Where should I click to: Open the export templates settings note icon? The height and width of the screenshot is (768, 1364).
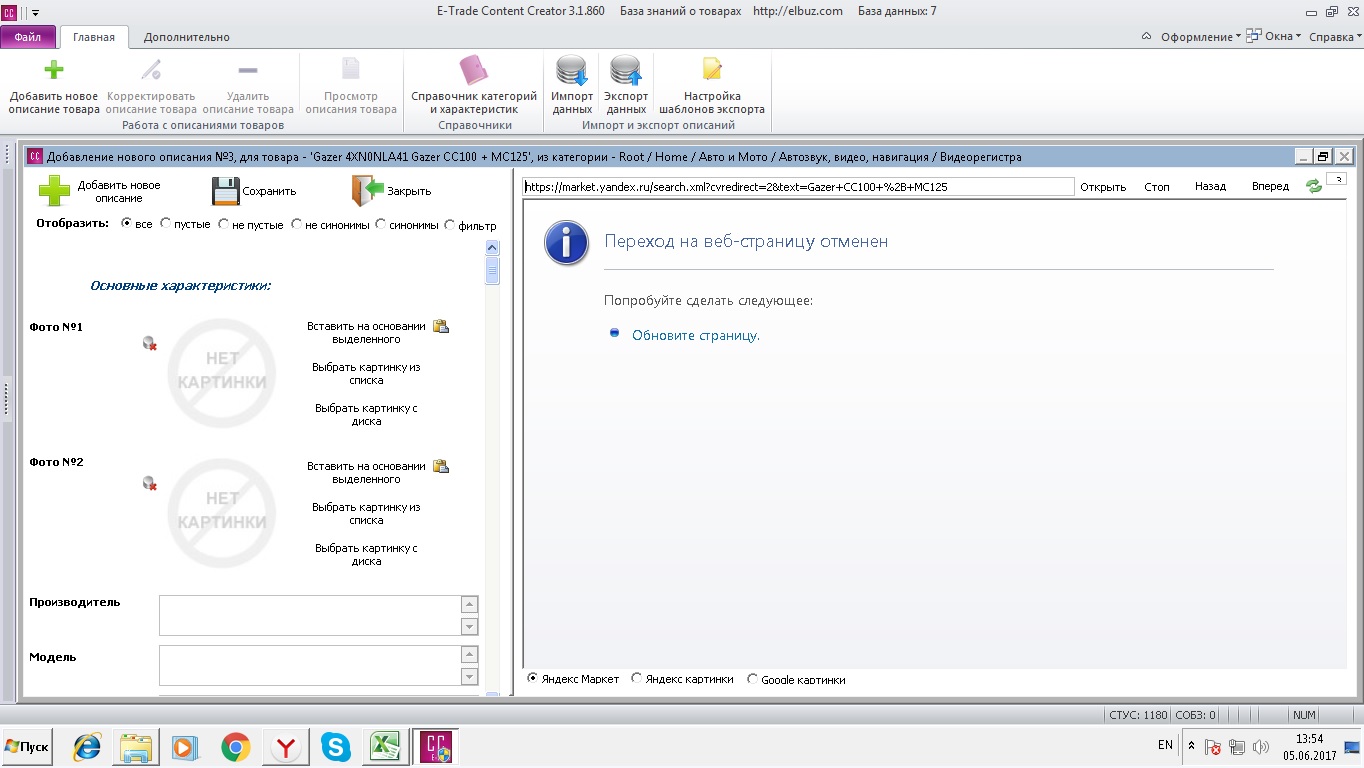tap(712, 69)
